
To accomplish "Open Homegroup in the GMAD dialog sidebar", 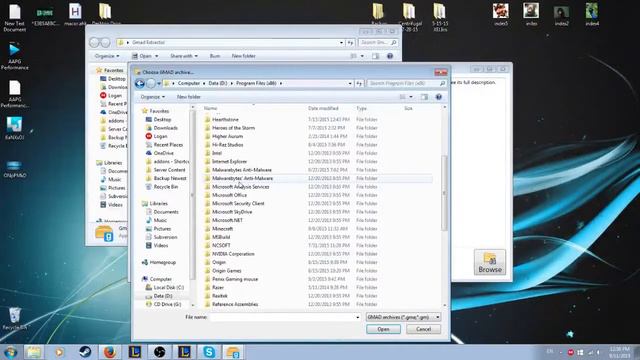I will tap(163, 262).
